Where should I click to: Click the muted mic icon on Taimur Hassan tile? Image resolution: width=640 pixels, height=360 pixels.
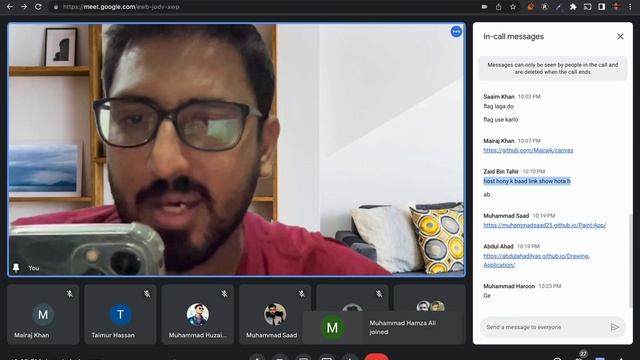(x=147, y=293)
